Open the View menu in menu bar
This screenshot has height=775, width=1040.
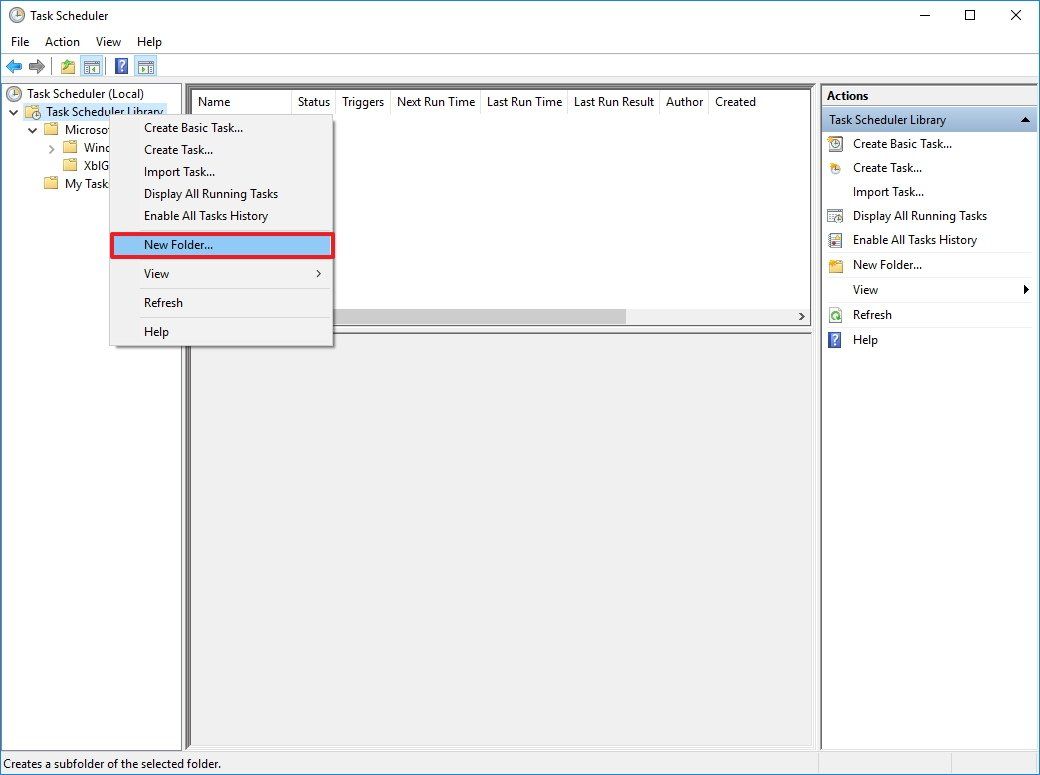(108, 42)
